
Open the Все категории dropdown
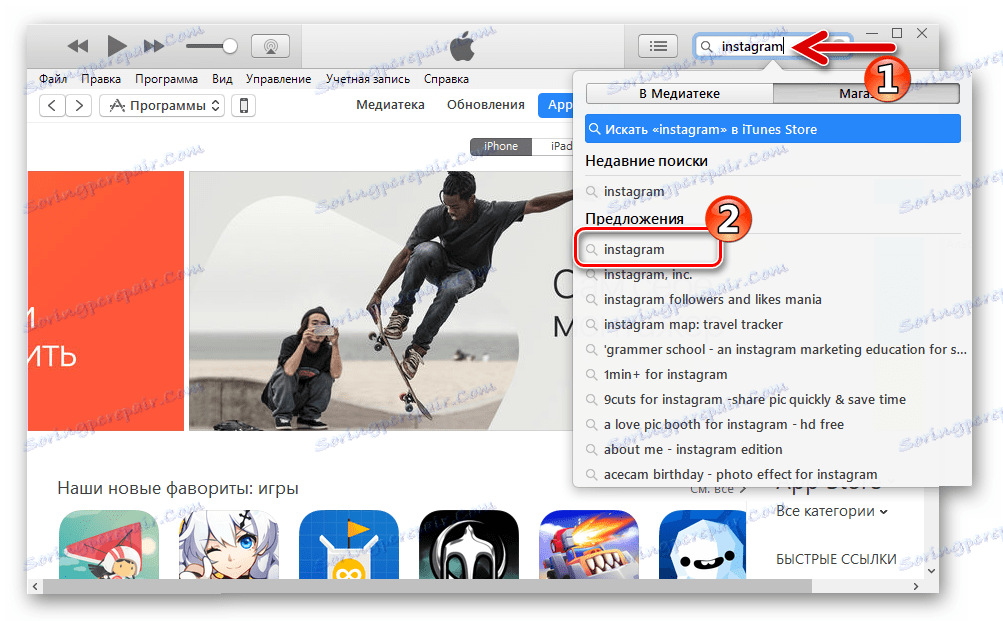point(831,511)
